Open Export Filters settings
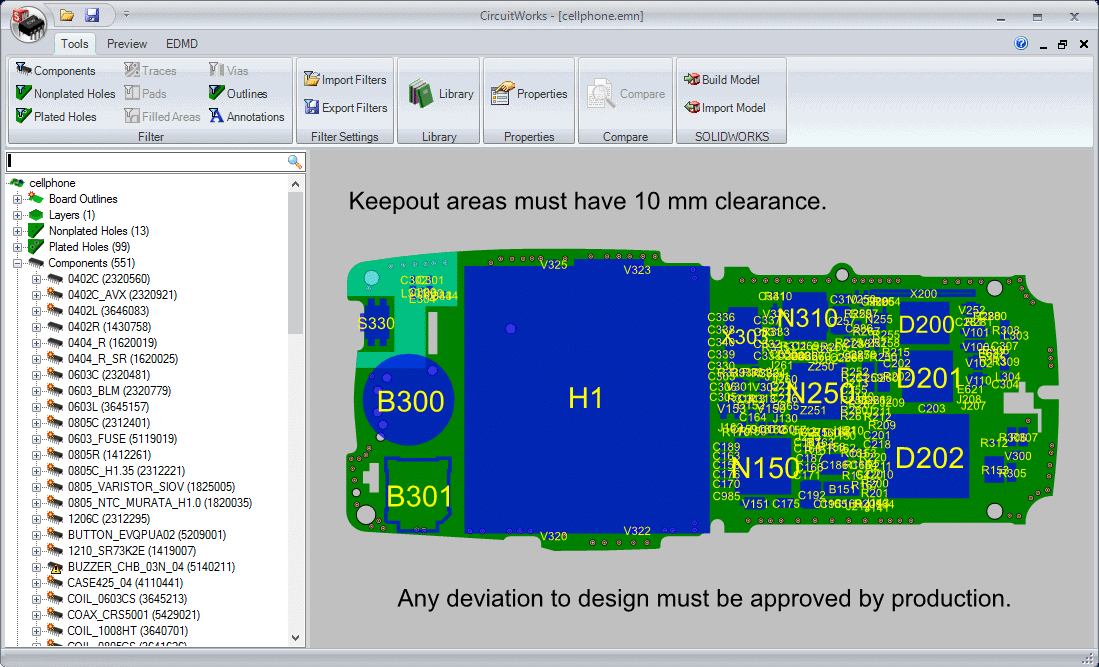 point(344,108)
